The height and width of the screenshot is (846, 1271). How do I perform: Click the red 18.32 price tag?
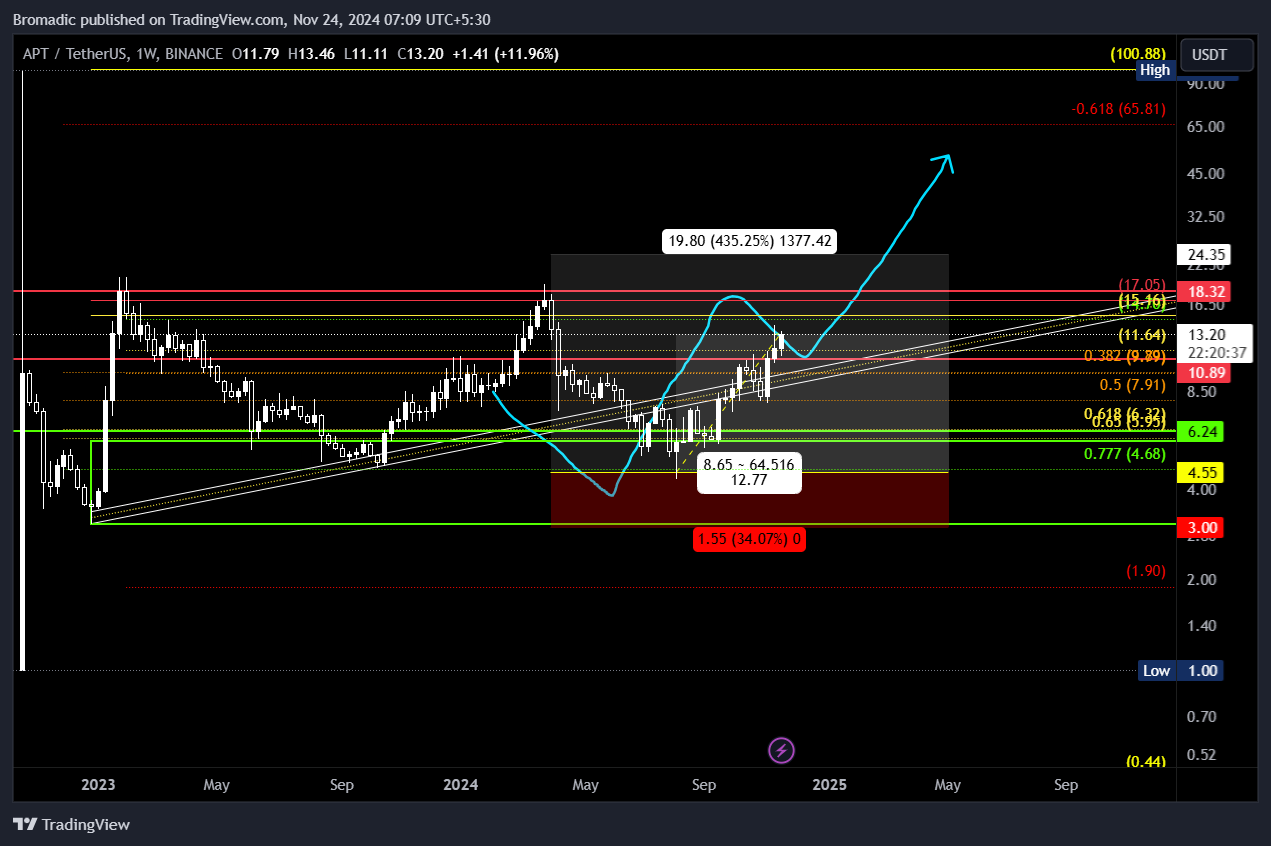tap(1201, 292)
